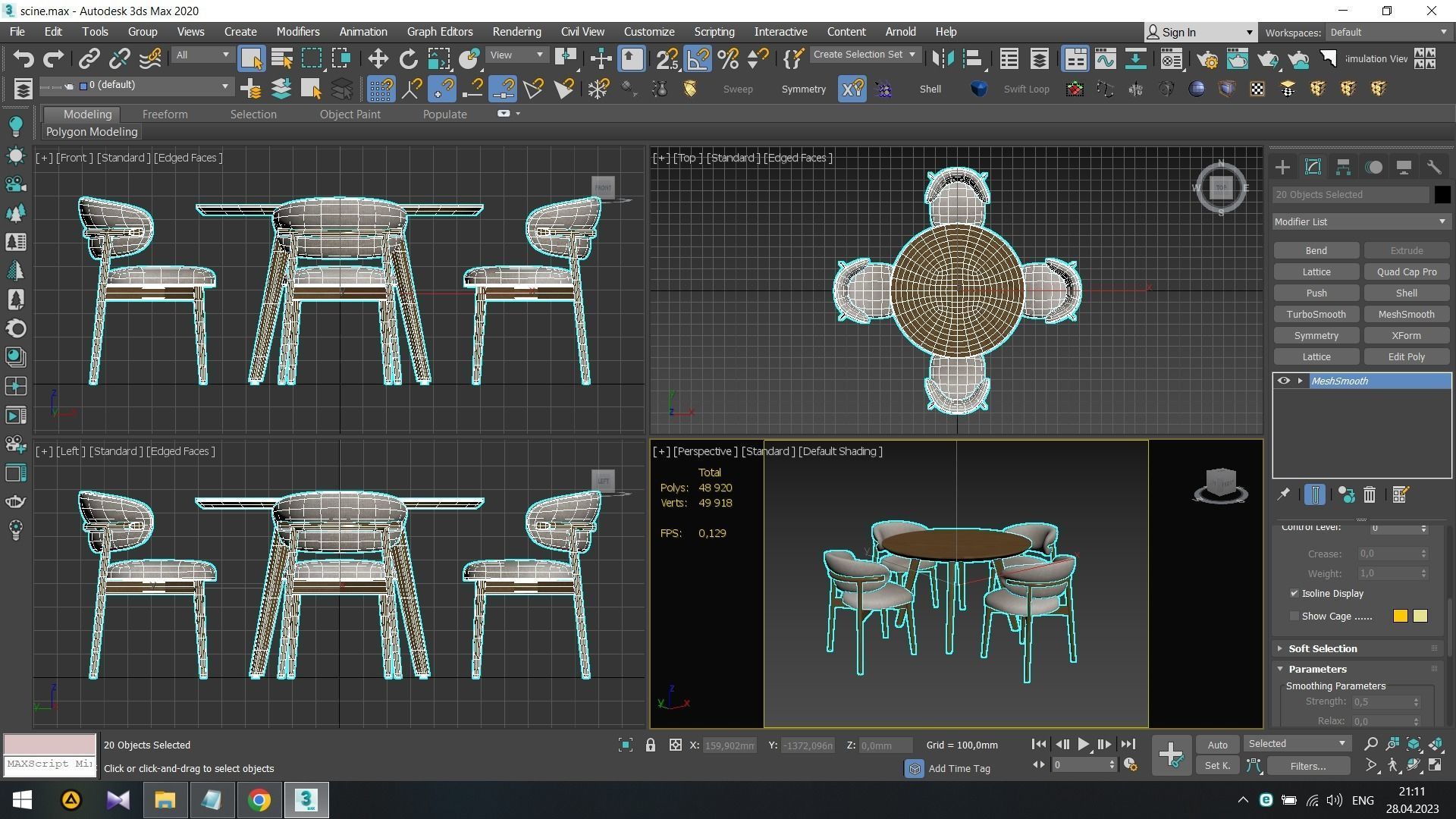
Task: Toggle Show End Result in modifier stack
Action: [x=1315, y=495]
